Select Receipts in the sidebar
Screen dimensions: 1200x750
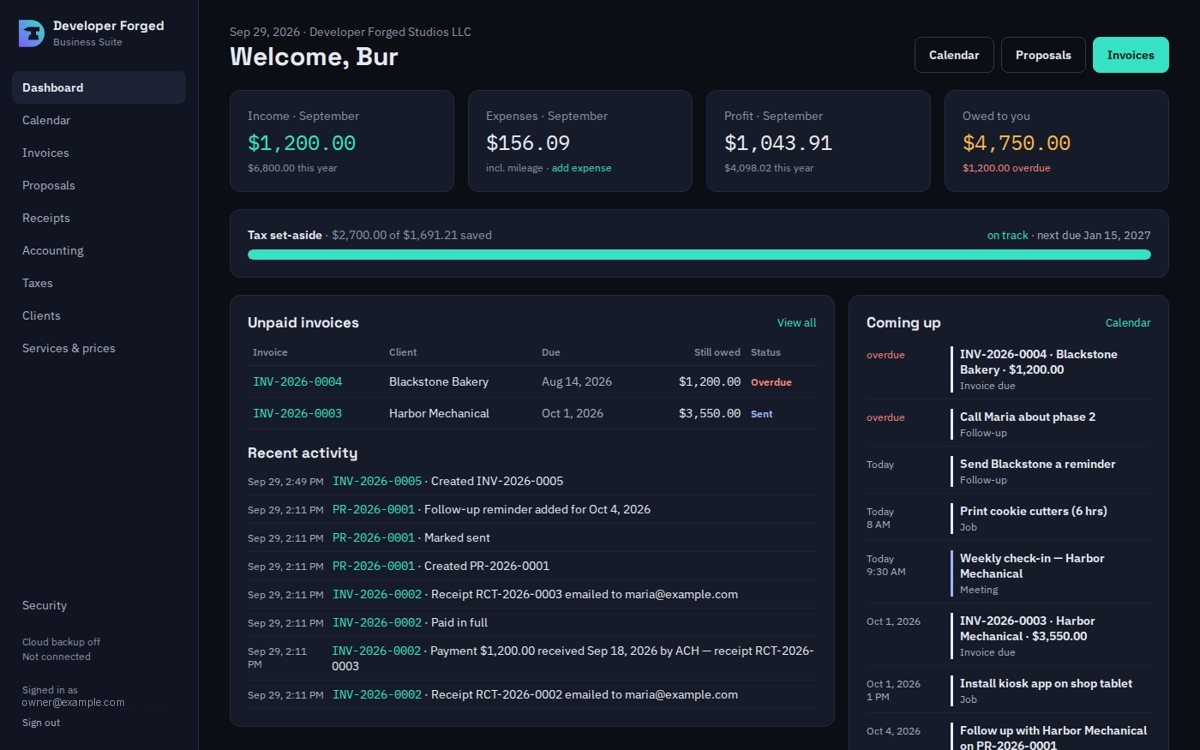[x=99, y=218]
